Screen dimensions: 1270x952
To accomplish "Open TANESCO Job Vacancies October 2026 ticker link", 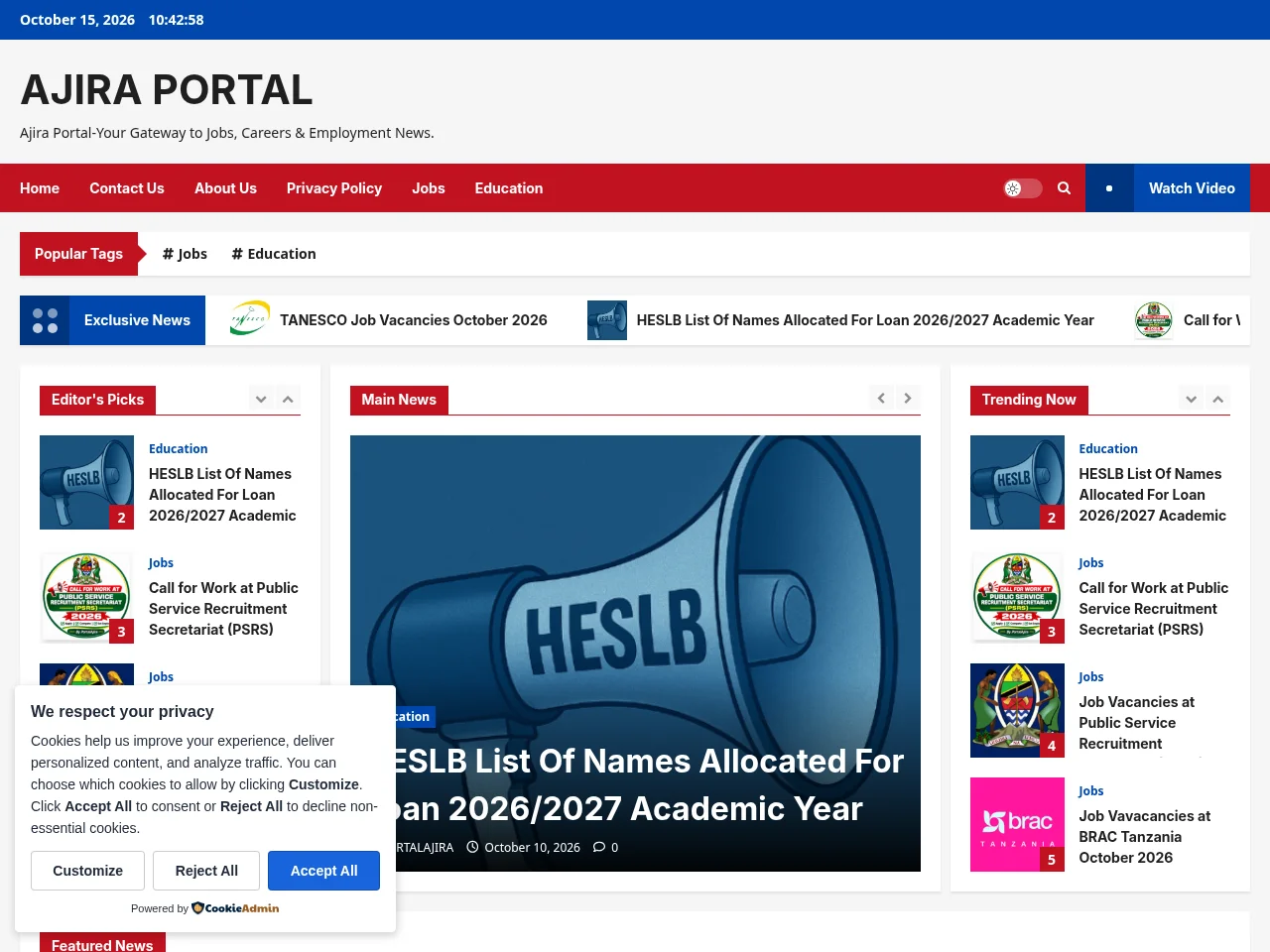I will click(414, 320).
